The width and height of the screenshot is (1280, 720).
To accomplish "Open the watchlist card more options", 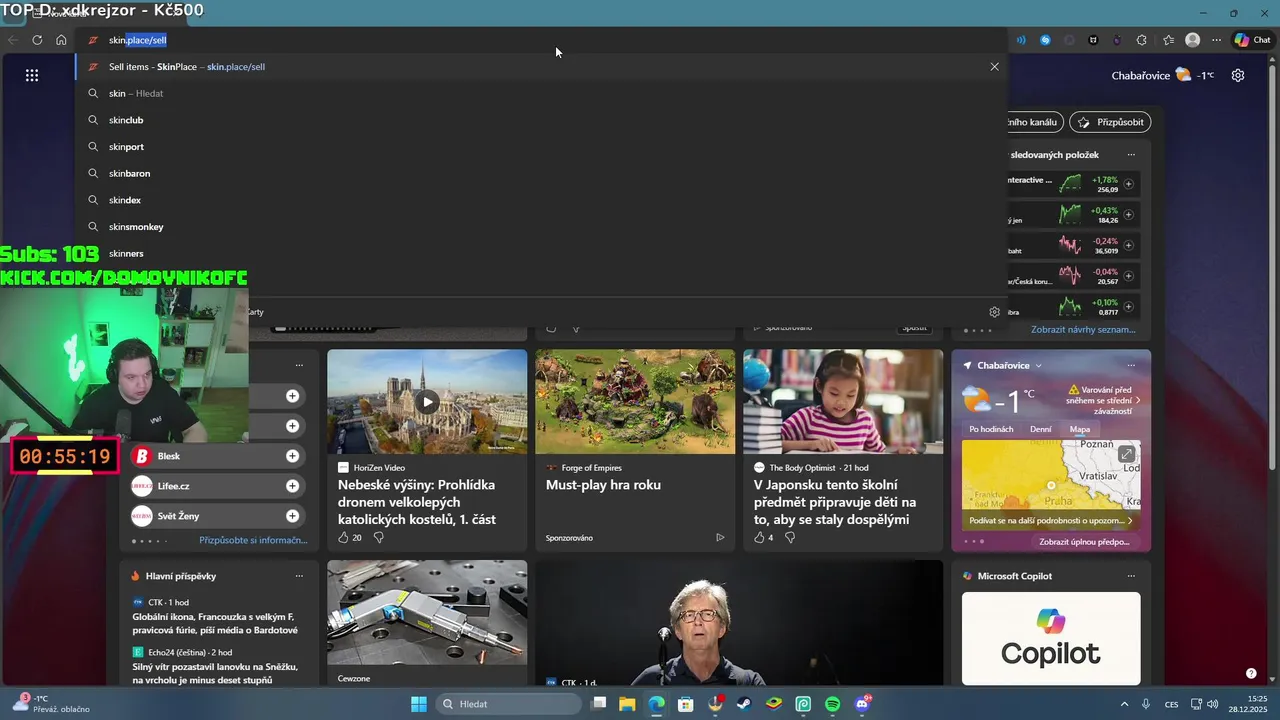I will pos(1131,155).
